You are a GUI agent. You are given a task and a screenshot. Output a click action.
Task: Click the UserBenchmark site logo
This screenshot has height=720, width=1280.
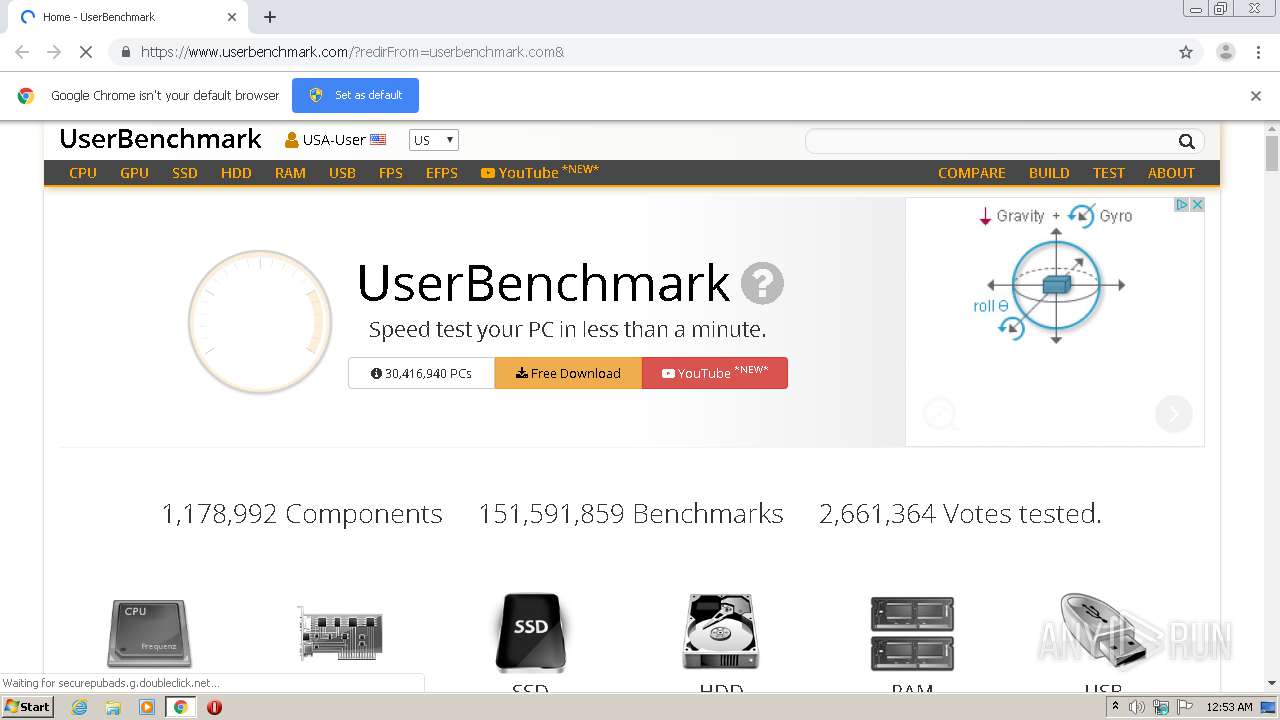point(160,139)
